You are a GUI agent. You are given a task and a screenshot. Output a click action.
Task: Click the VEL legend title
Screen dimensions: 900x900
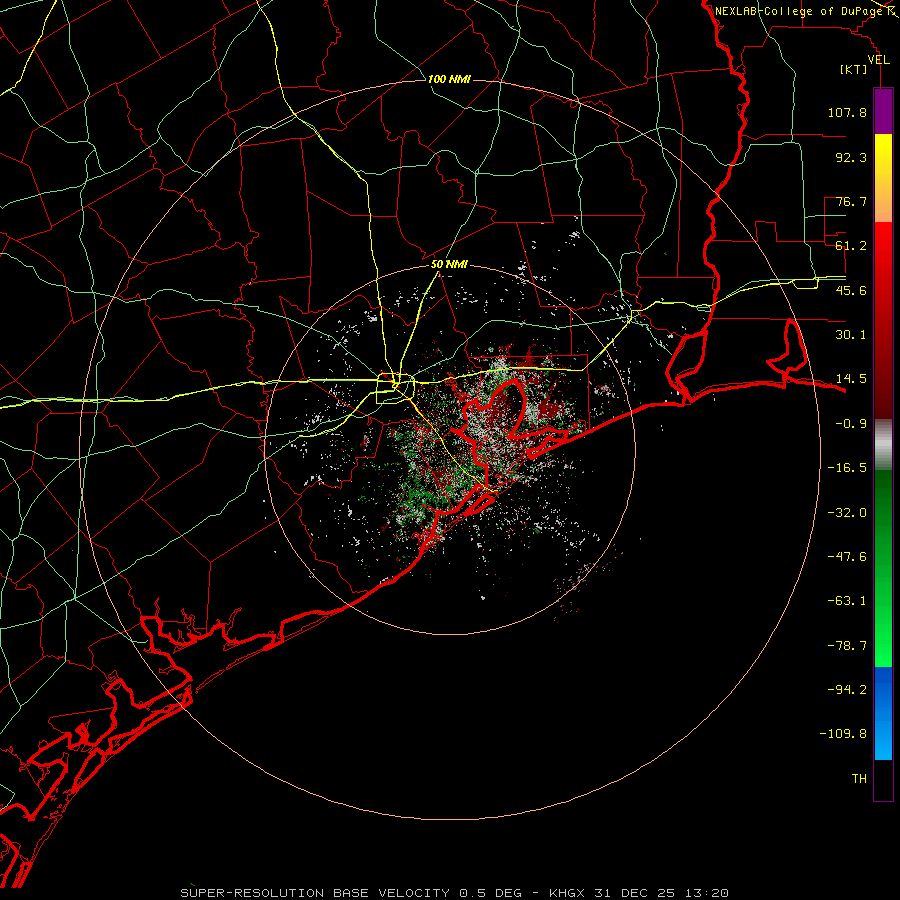[878, 59]
